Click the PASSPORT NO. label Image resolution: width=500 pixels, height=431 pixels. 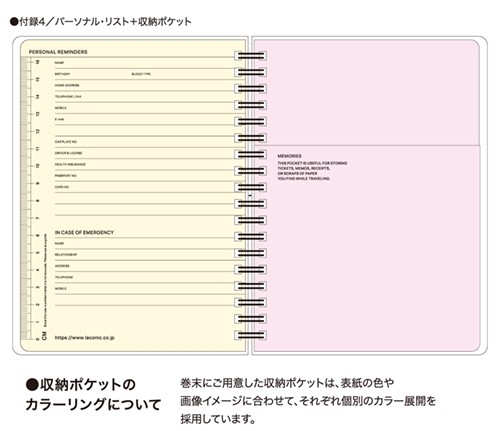[66, 176]
